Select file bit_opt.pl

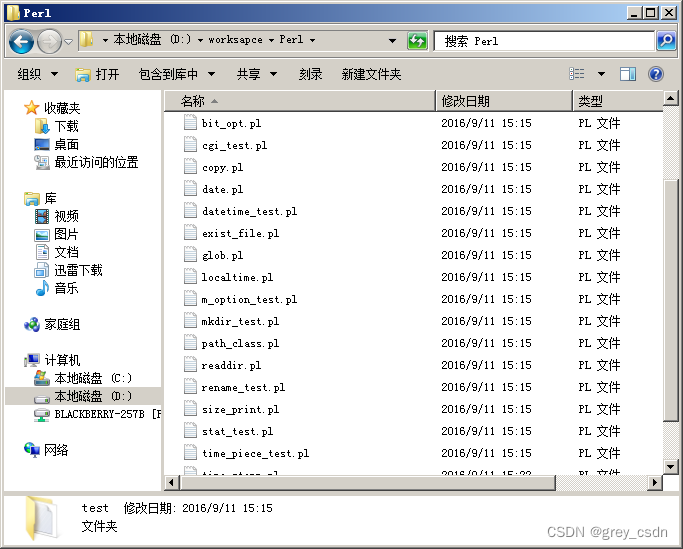pos(231,123)
